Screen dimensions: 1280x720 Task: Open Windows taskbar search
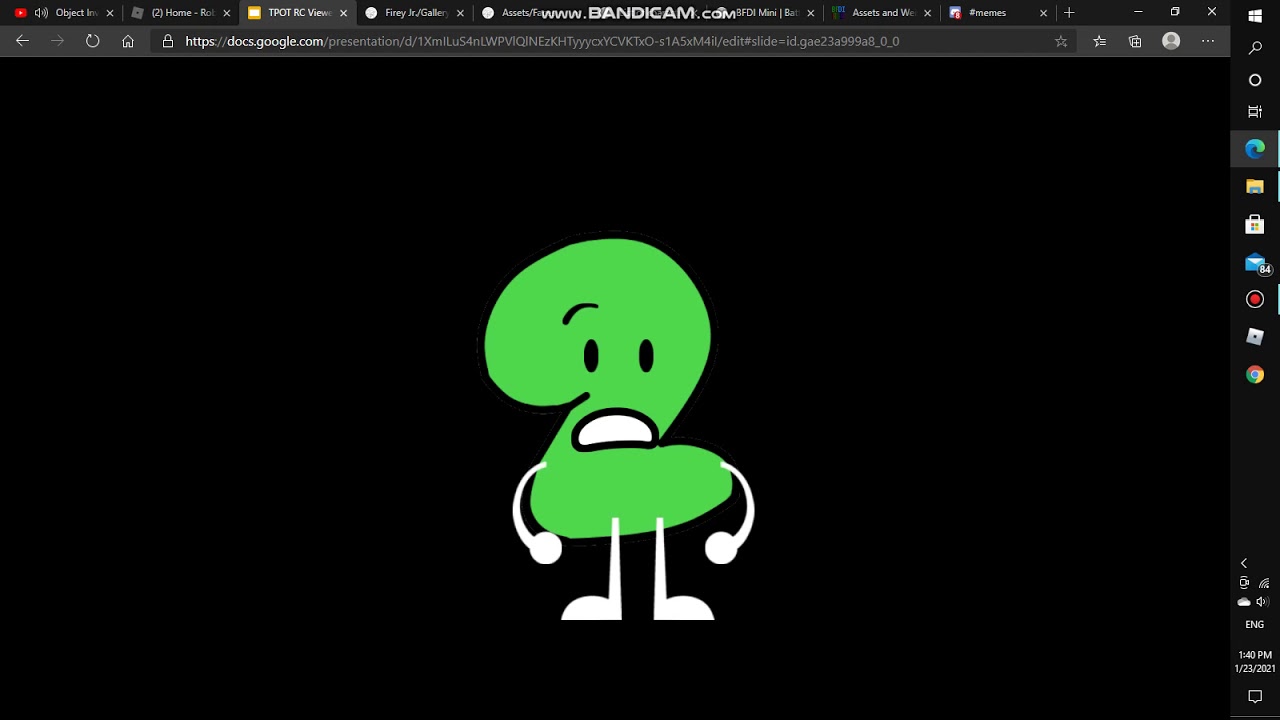1255,48
